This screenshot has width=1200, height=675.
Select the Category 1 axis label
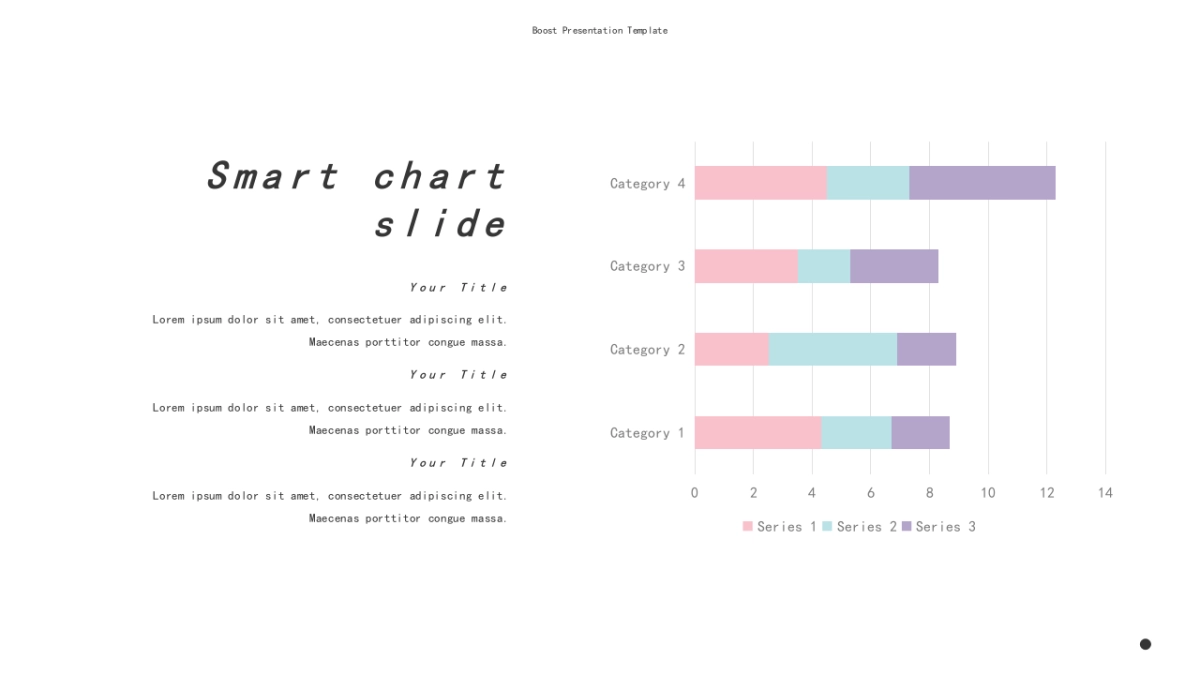click(x=648, y=433)
